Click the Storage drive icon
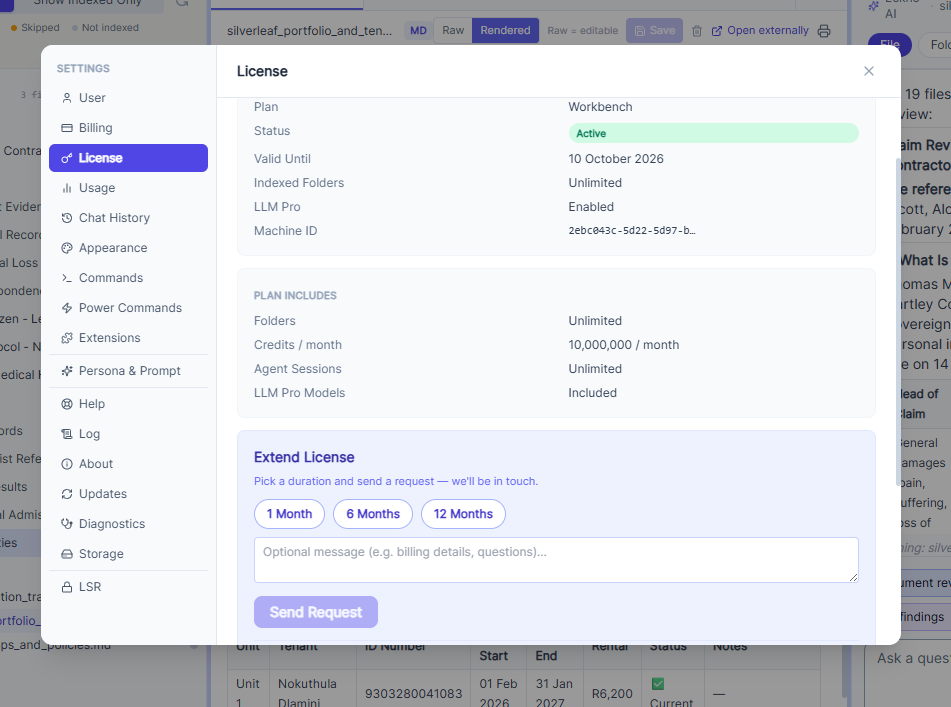 click(67, 554)
